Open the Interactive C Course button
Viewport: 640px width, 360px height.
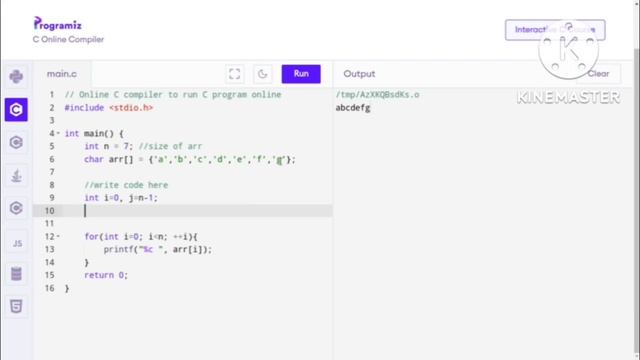click(555, 30)
